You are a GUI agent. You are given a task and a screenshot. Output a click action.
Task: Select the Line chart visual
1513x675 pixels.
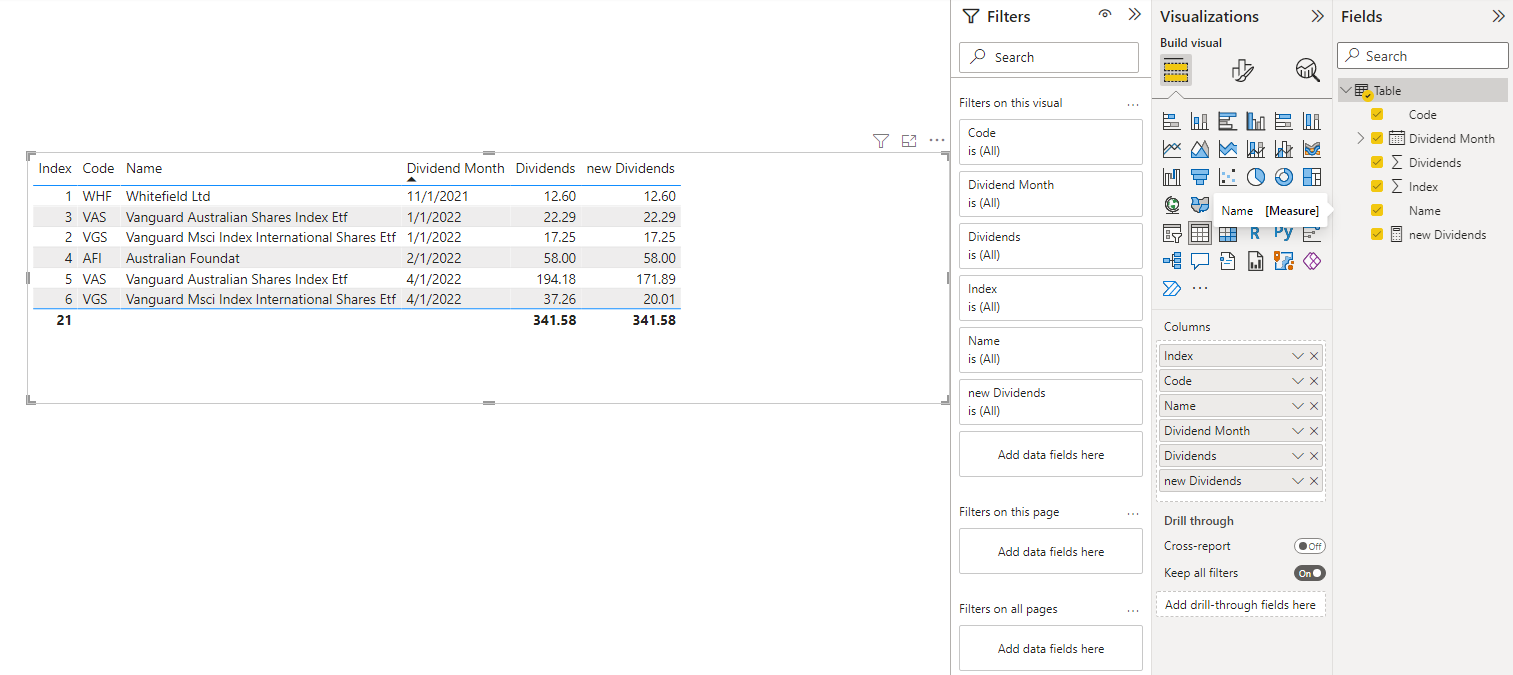pyautogui.click(x=1172, y=149)
